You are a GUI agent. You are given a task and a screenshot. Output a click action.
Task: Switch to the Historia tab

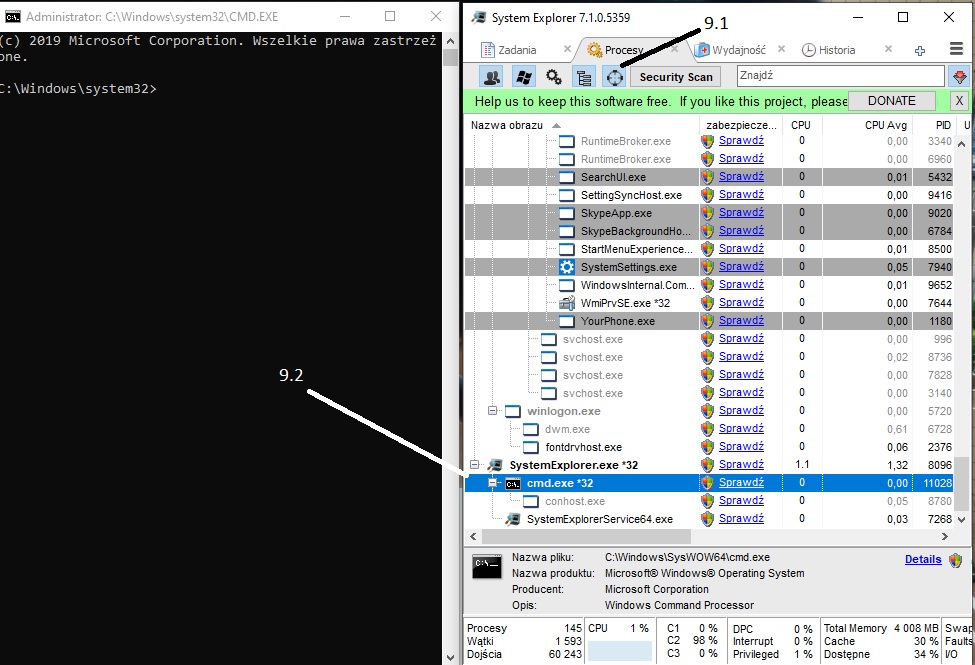(x=837, y=50)
